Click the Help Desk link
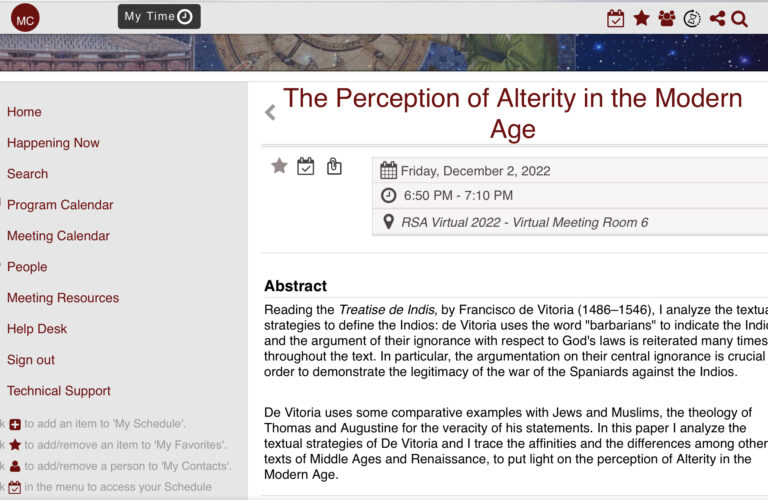 [x=37, y=329]
